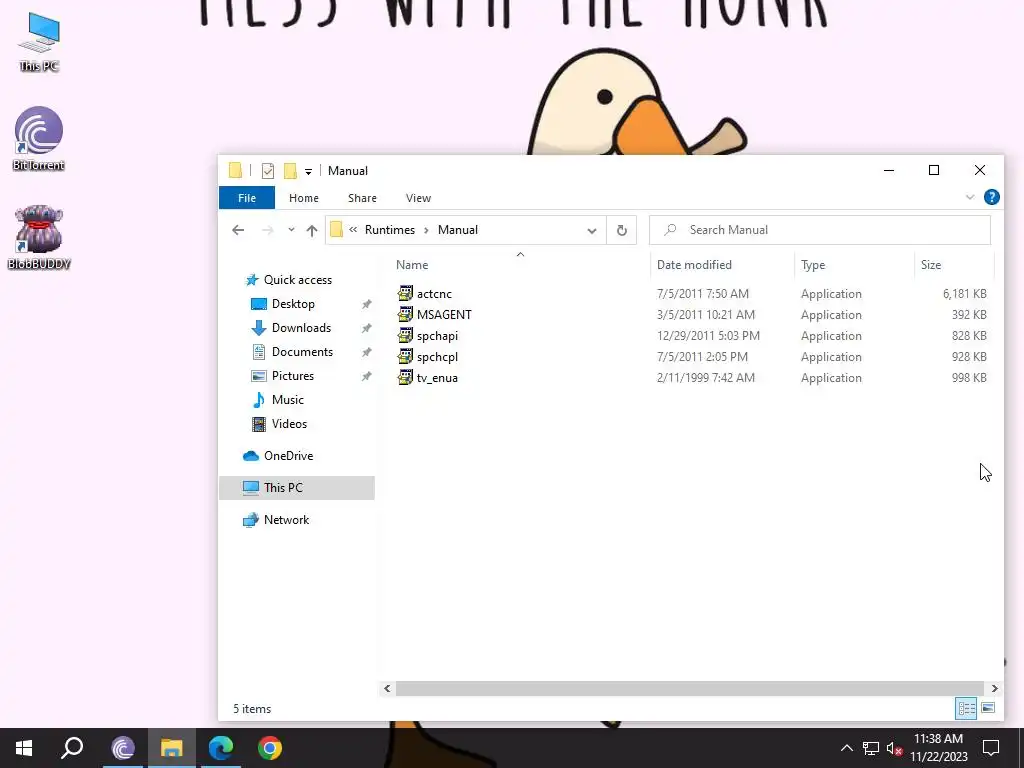Select the tv_enua application file
This screenshot has height=768, width=1024.
click(x=437, y=377)
